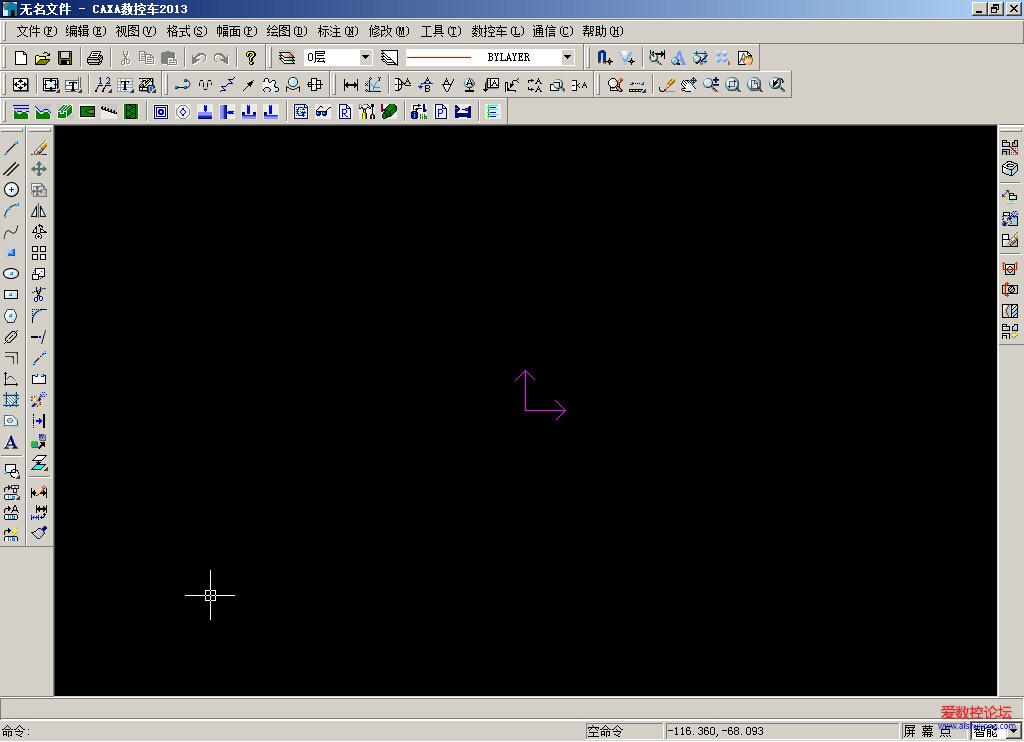Open the 智能 snap mode dropdown
The image size is (1024, 742).
click(1012, 732)
